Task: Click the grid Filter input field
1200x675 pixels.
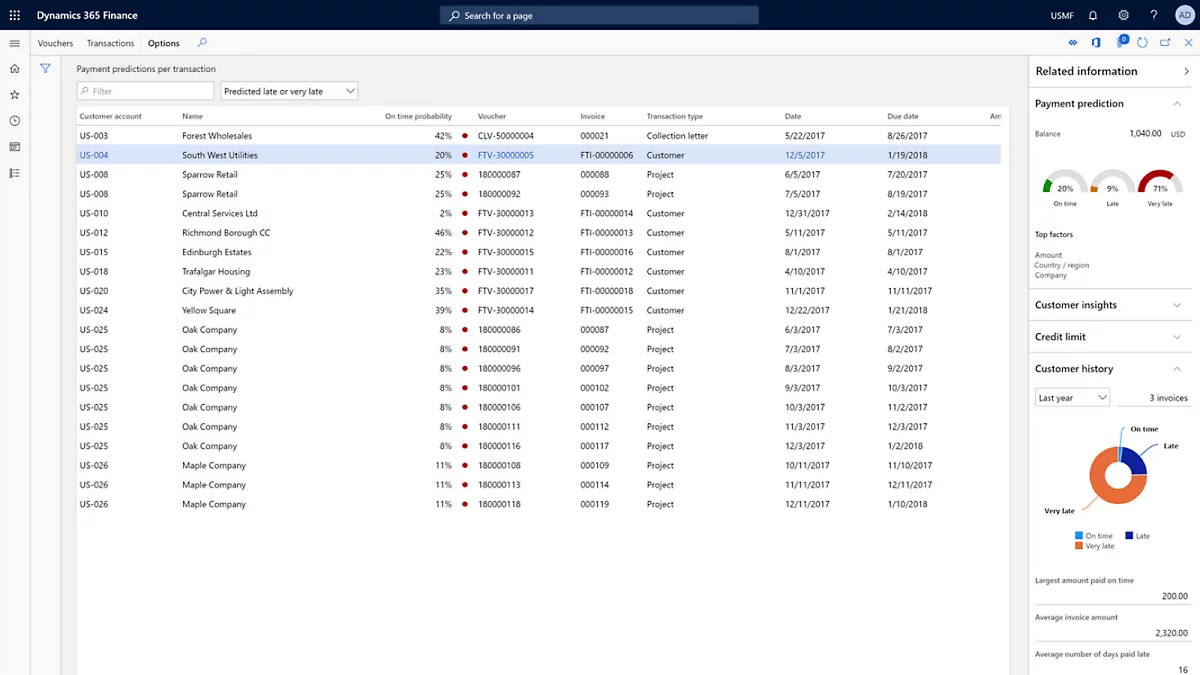Action: coord(146,91)
